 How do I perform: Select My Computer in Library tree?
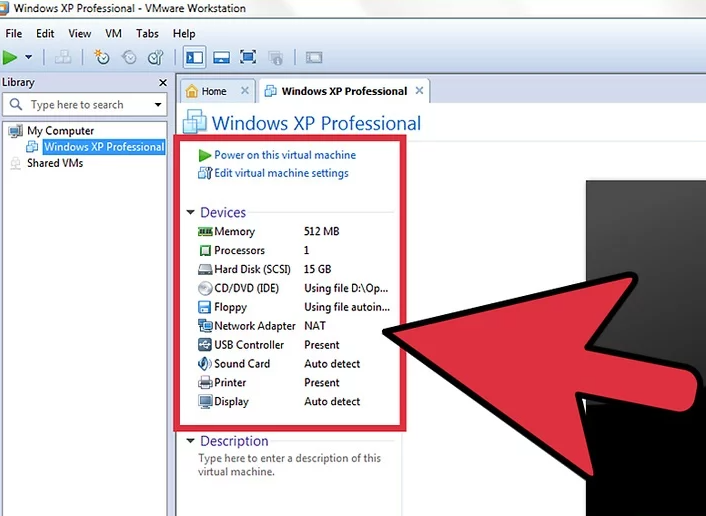point(60,131)
